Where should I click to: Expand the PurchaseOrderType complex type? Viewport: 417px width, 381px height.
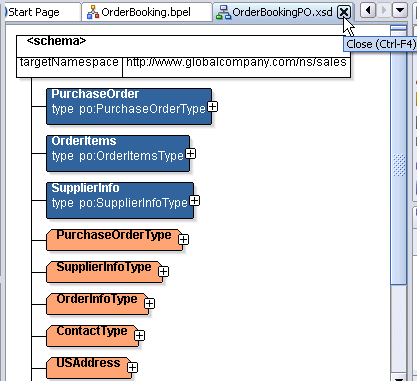183,240
